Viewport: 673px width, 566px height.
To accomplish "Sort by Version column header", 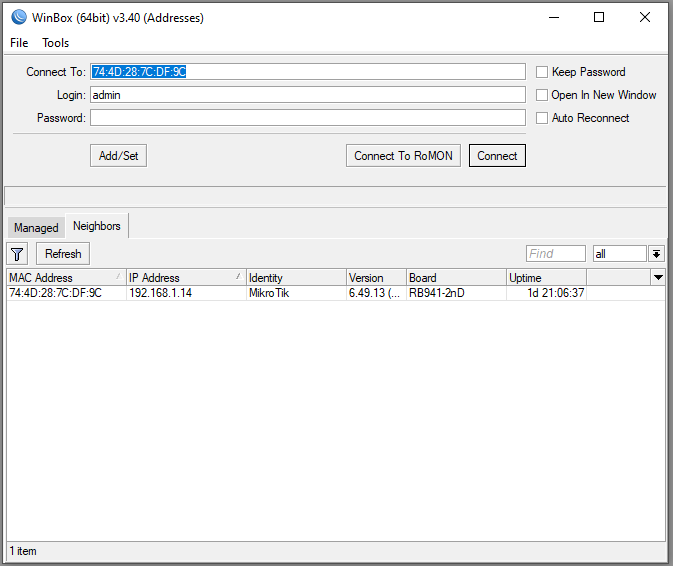I will coord(376,278).
